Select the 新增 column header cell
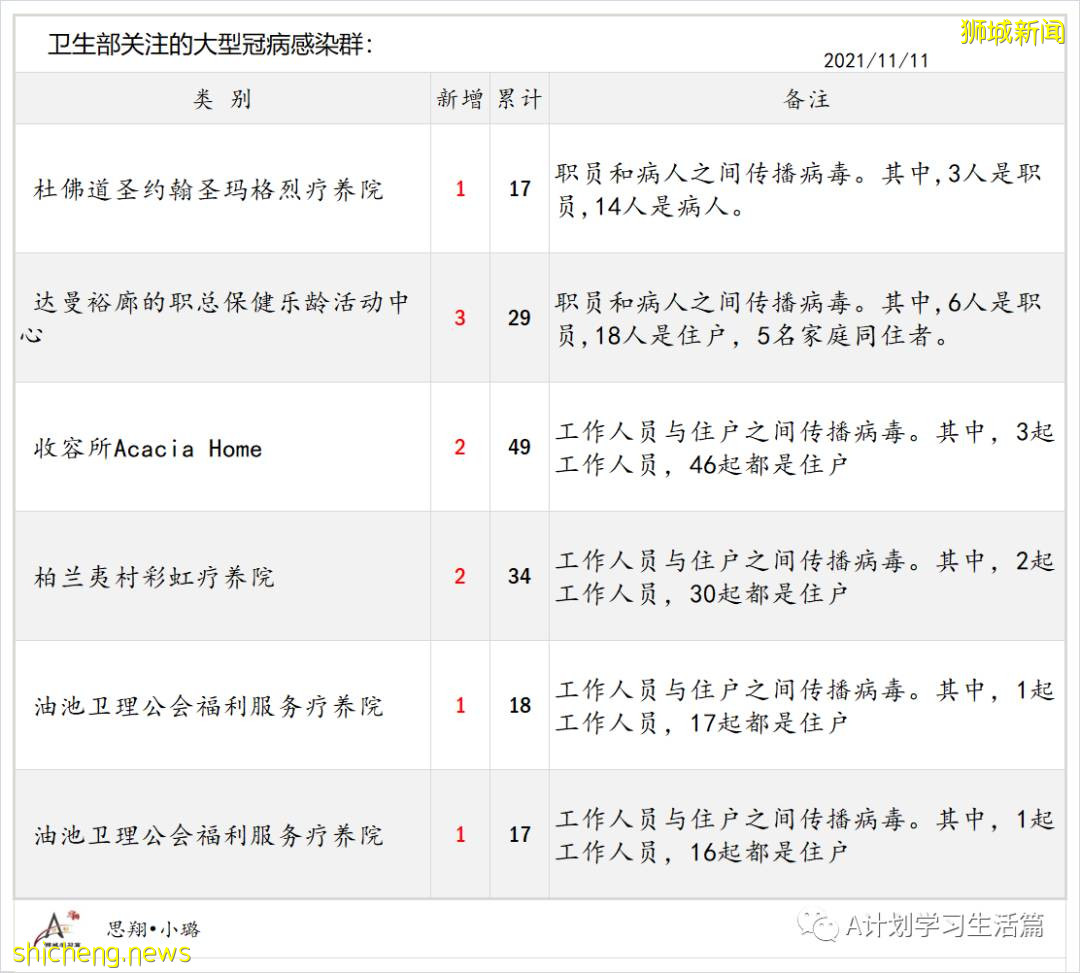This screenshot has width=1080, height=973. [x=458, y=99]
